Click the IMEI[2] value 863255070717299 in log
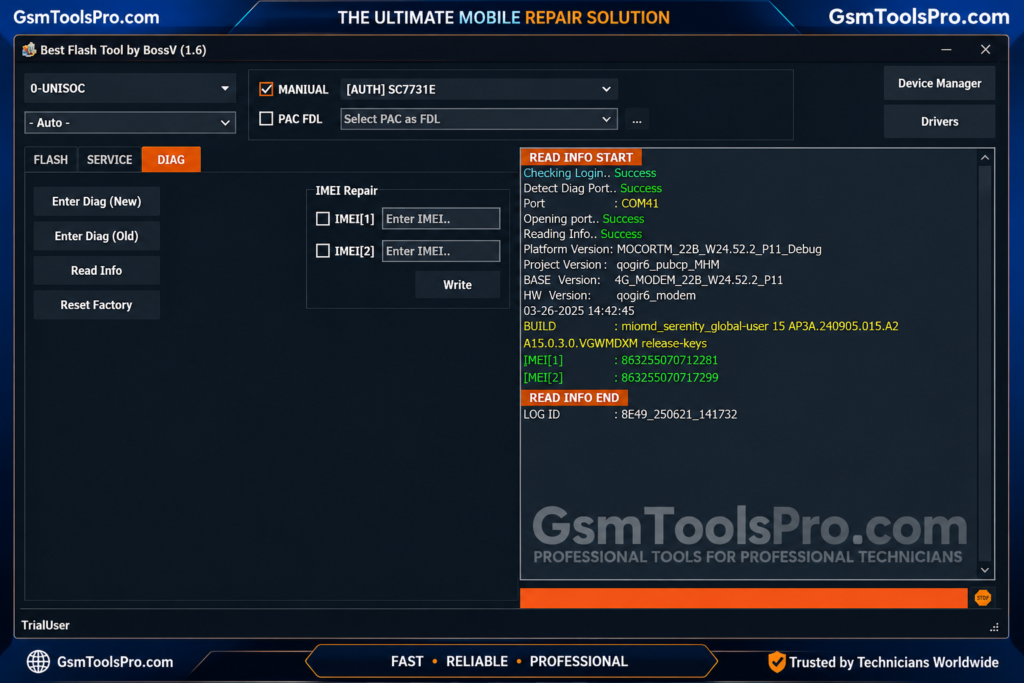The width and height of the screenshot is (1024, 683). (669, 377)
